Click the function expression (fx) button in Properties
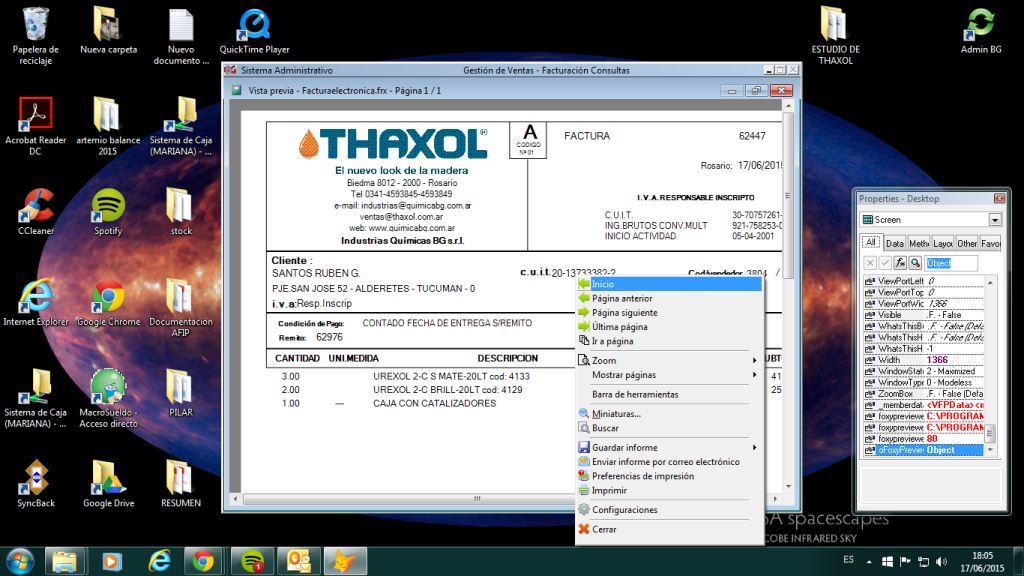This screenshot has height=576, width=1024. pyautogui.click(x=900, y=263)
